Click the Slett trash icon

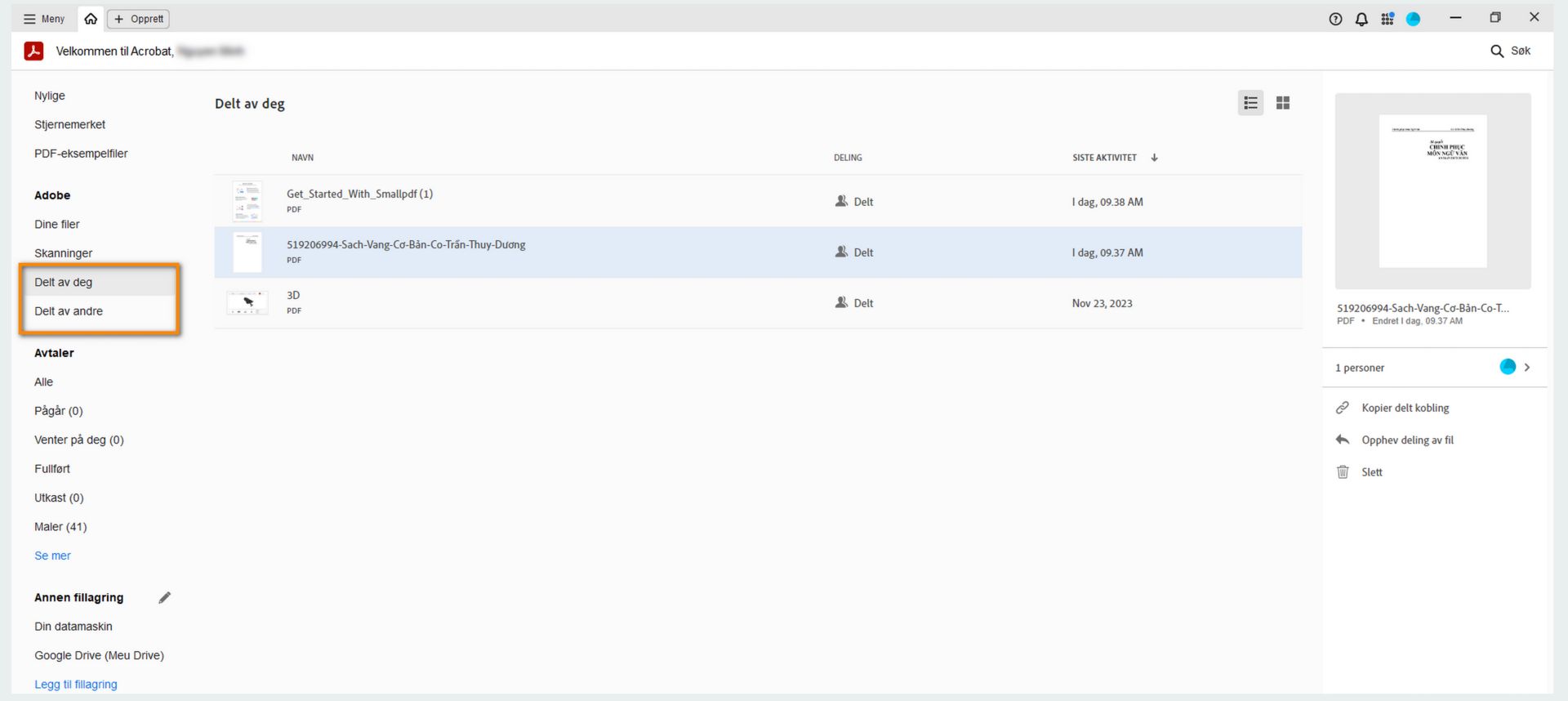tap(1343, 472)
